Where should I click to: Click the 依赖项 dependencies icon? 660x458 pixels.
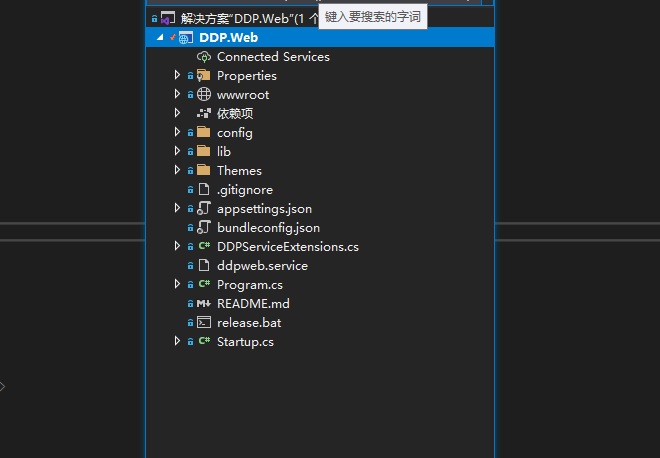[x=204, y=114]
